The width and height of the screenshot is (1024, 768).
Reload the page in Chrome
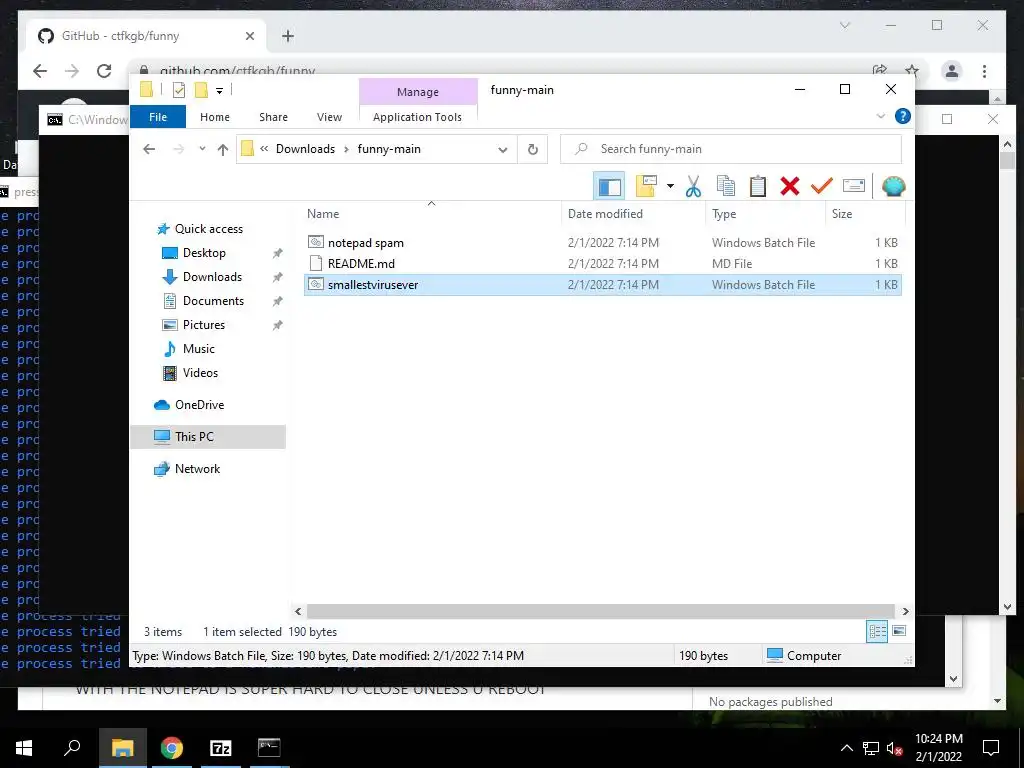pos(104,71)
